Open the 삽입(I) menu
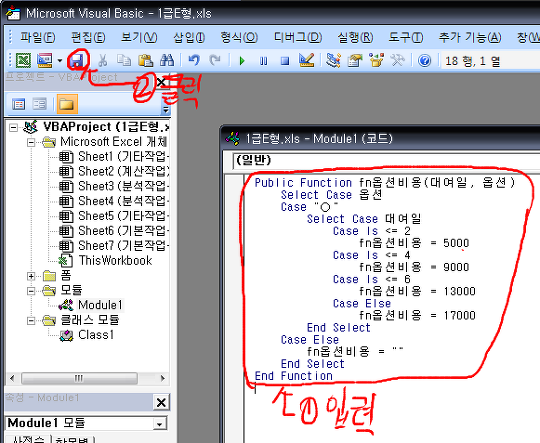This screenshot has width=540, height=443. 189,37
